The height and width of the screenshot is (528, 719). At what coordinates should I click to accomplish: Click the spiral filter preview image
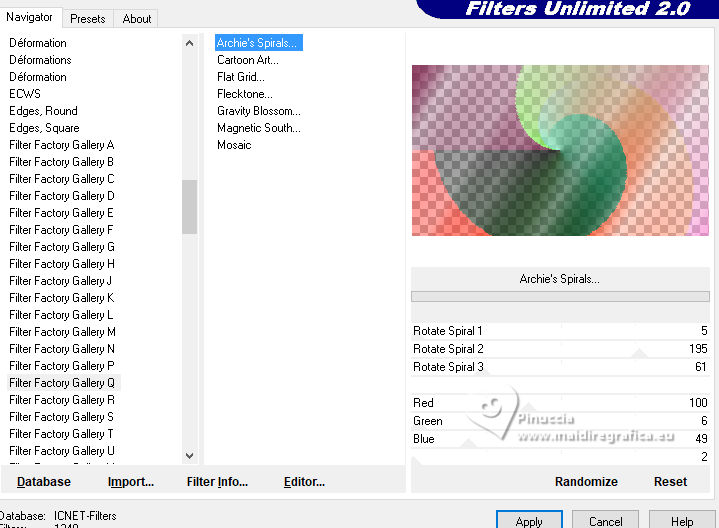[560, 150]
